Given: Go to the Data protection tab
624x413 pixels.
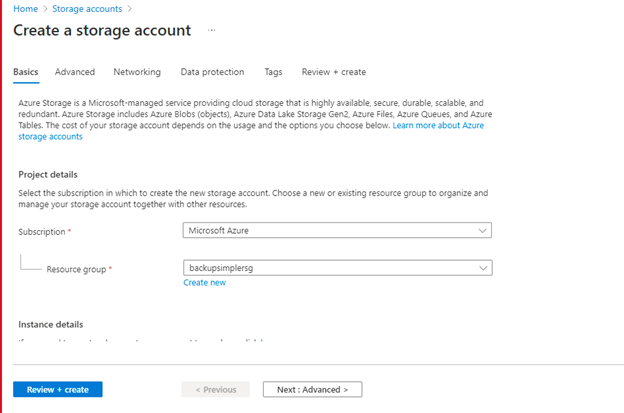Looking at the screenshot, I should [x=212, y=72].
